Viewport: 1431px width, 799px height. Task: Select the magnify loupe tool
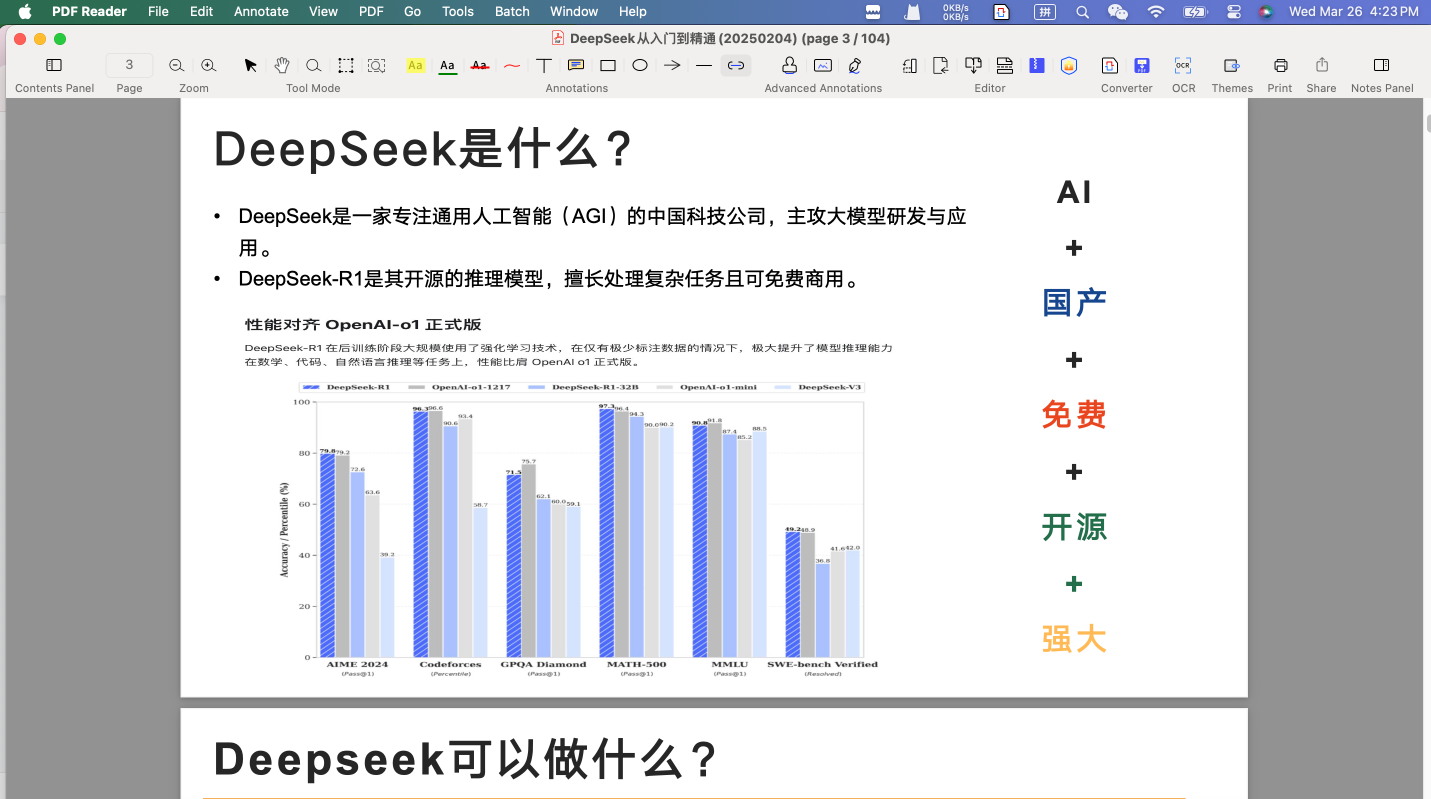click(x=313, y=65)
